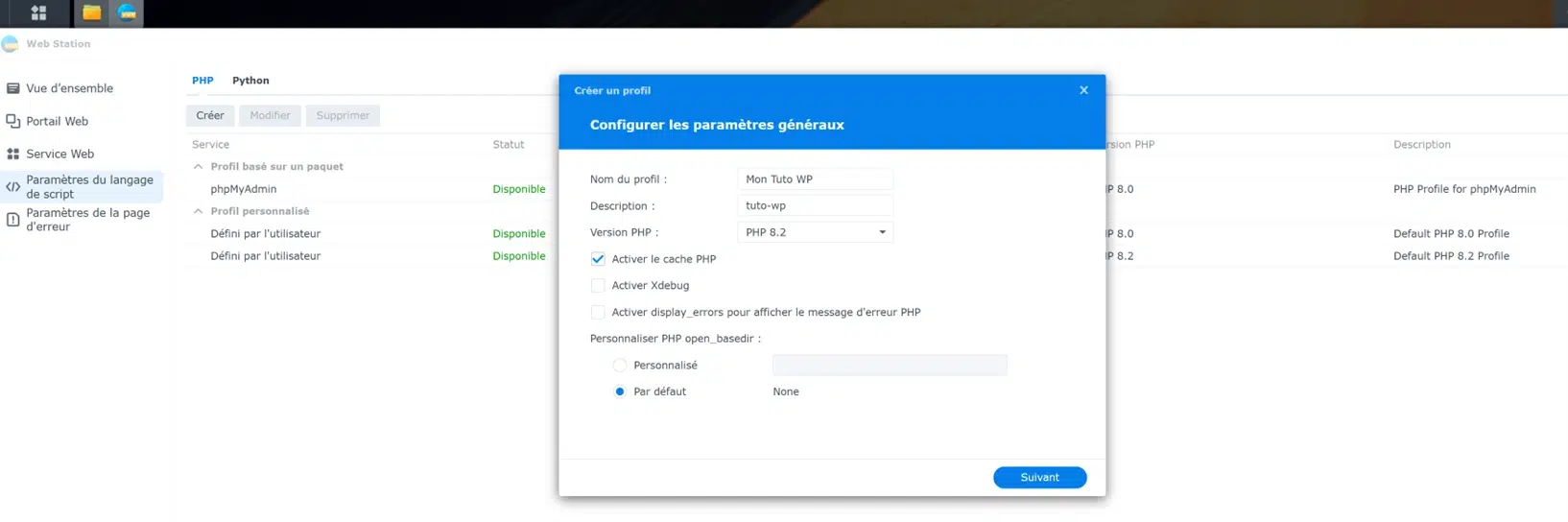The image size is (1568, 522).
Task: Switch to the PHP tab
Action: tap(202, 81)
